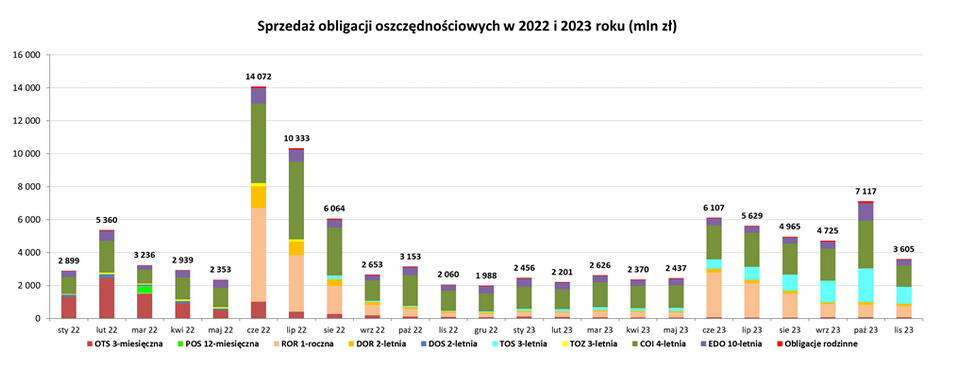Click data label '4 725'

(x=829, y=230)
